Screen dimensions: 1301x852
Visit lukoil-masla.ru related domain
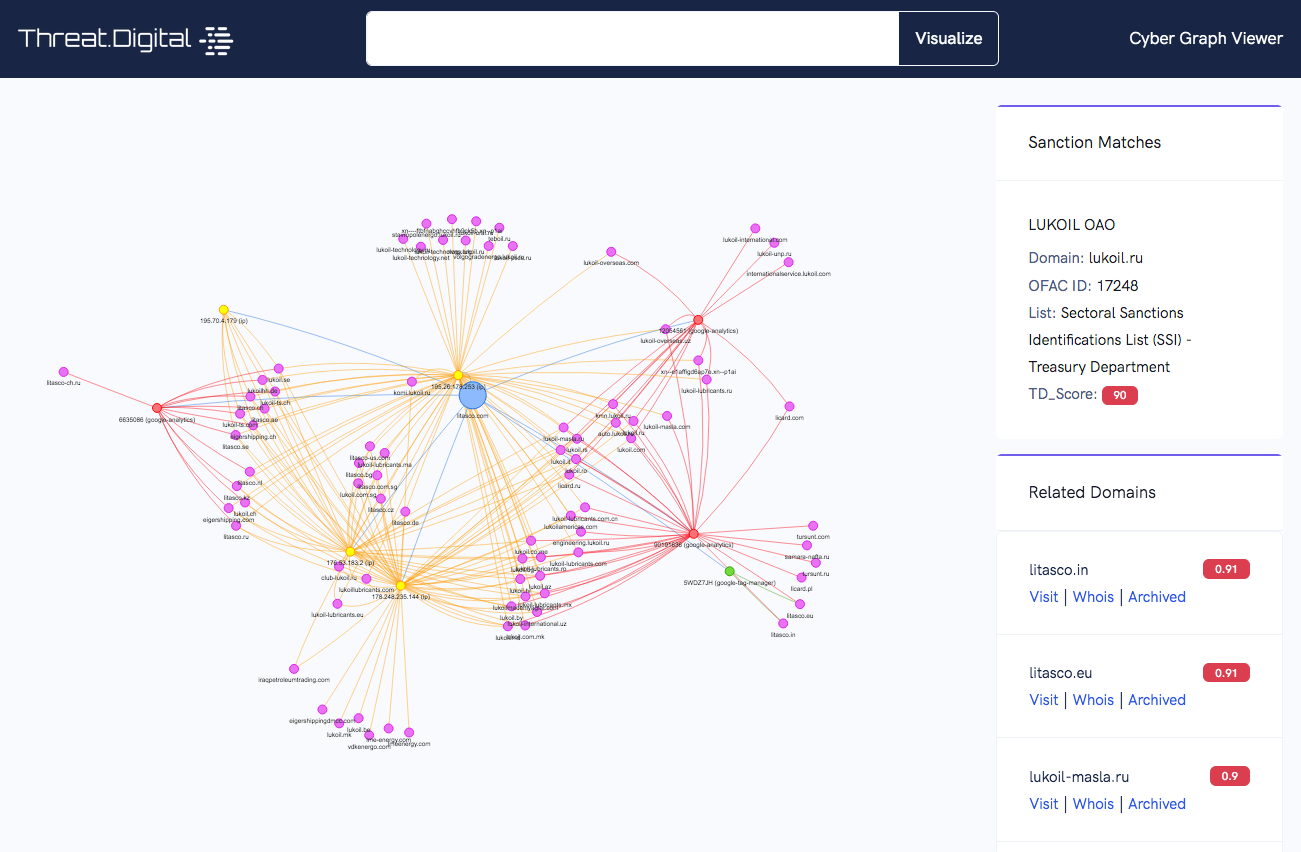(1044, 804)
